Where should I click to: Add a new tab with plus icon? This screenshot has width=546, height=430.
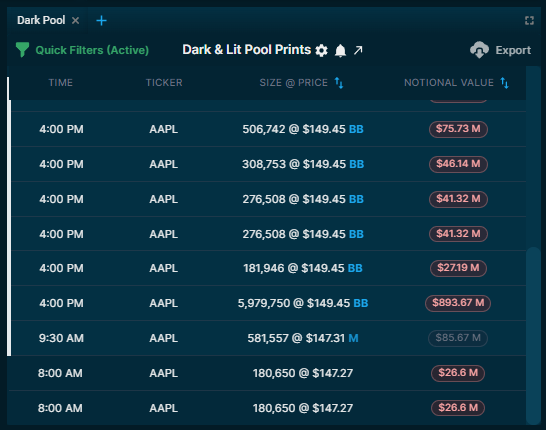point(101,21)
